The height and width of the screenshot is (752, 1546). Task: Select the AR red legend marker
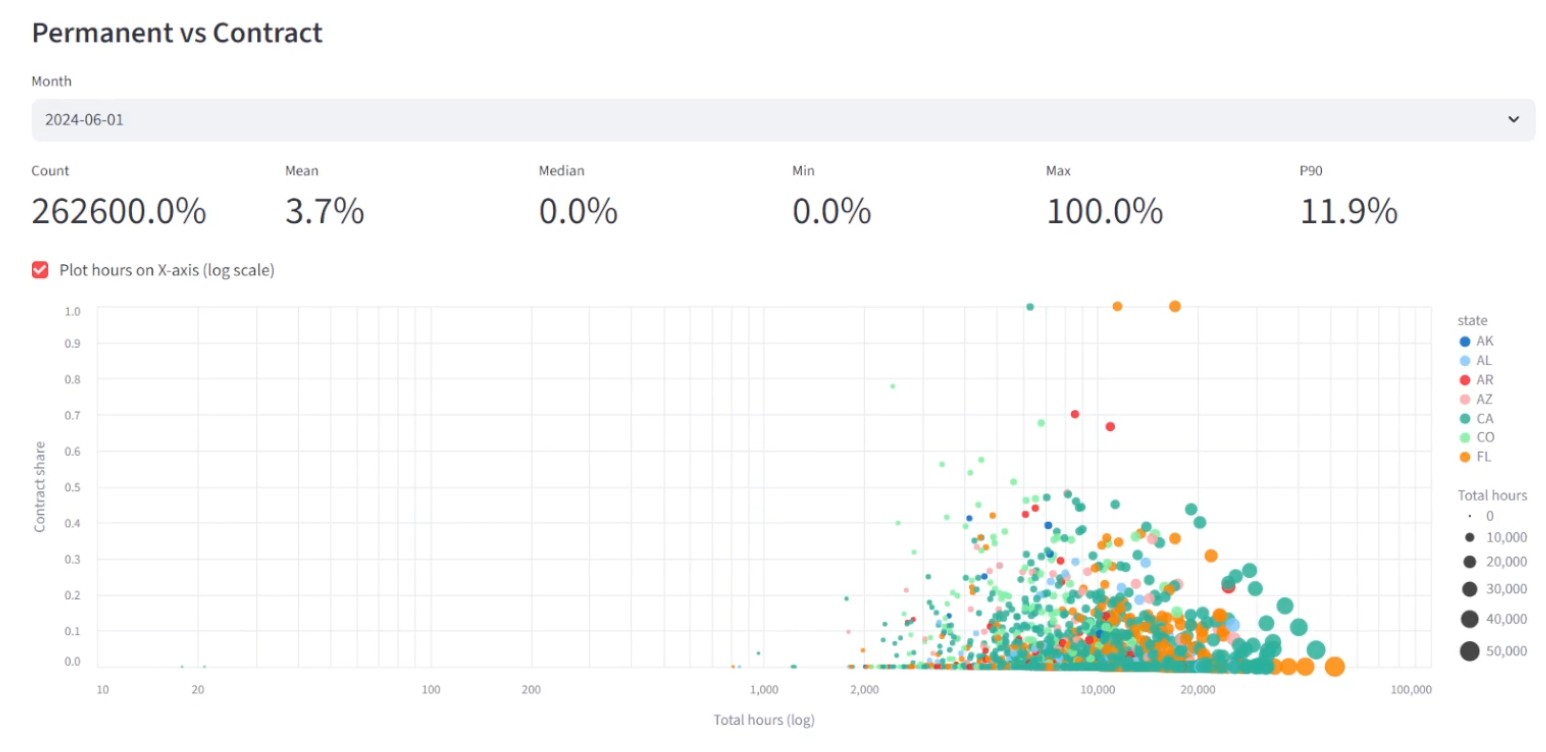[x=1465, y=380]
